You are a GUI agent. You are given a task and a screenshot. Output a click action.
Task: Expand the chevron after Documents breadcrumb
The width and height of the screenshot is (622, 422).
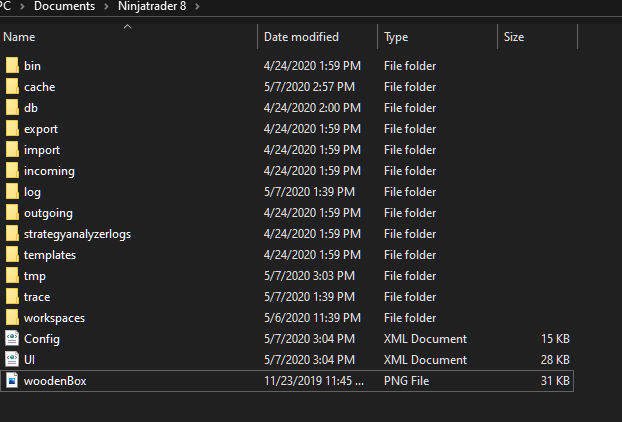[x=107, y=7]
